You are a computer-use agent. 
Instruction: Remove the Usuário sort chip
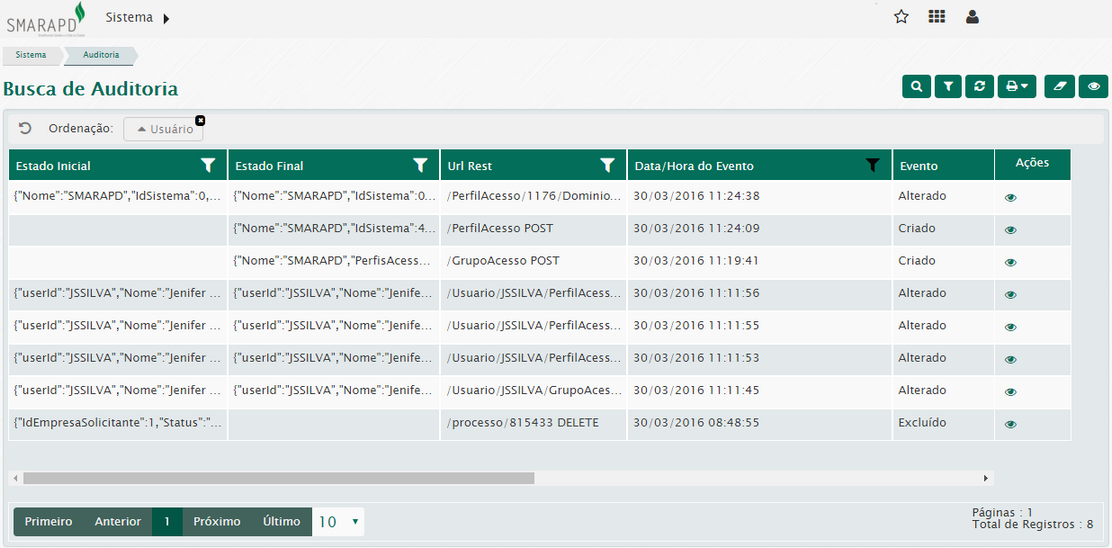[200, 120]
